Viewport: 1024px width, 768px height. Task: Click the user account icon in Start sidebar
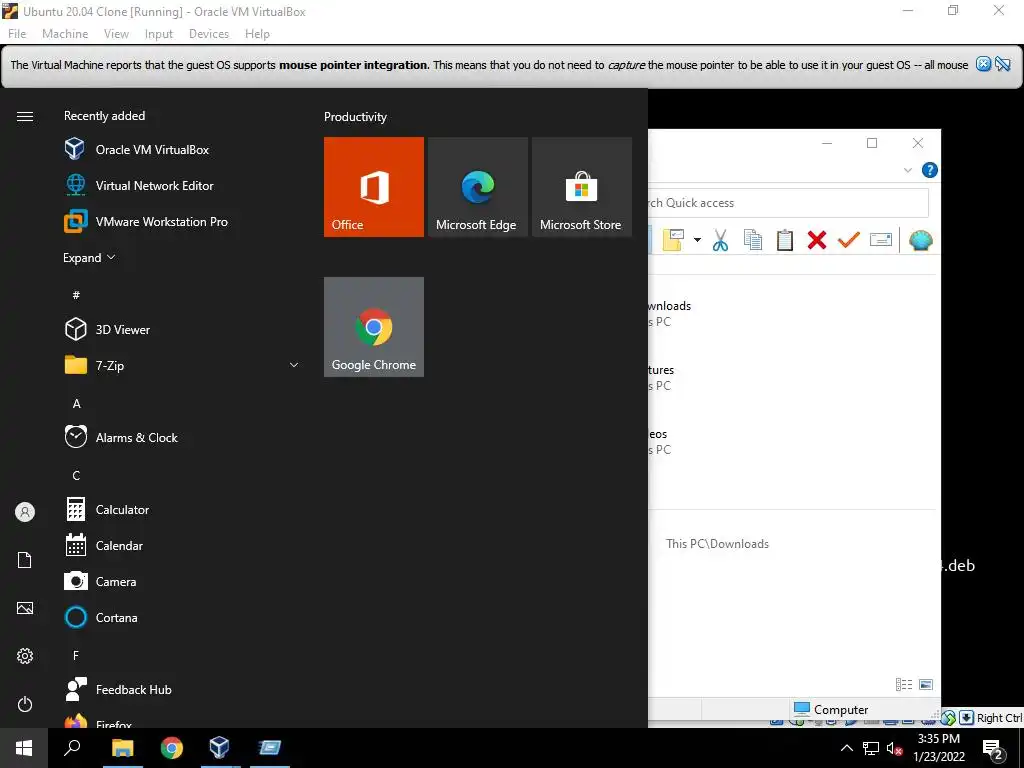[x=25, y=512]
